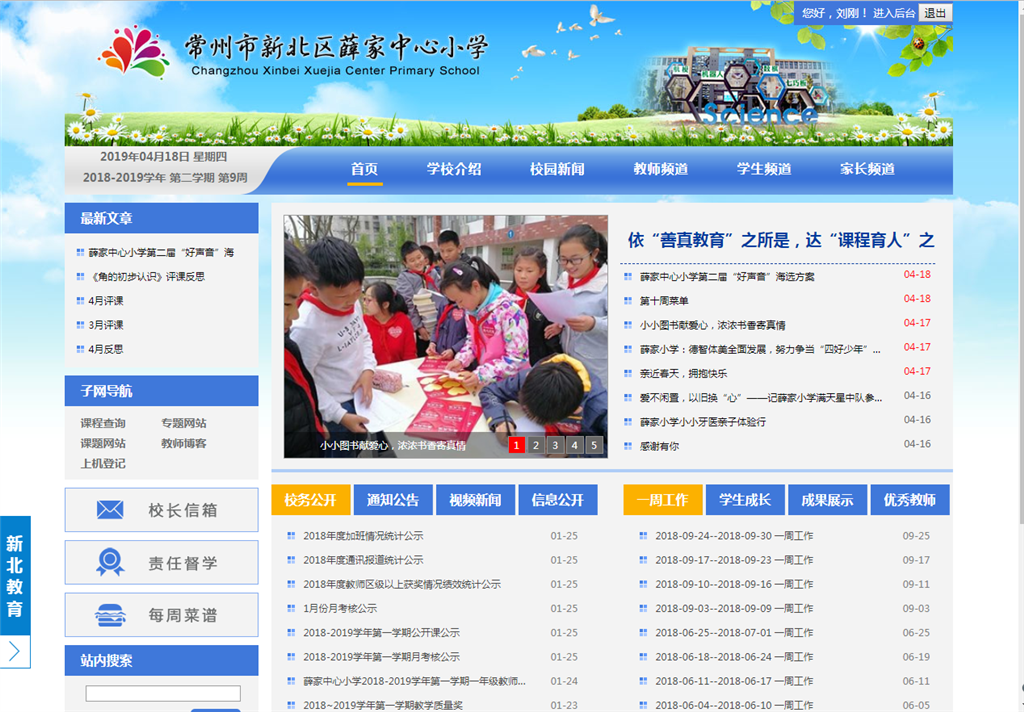
Task: Open the 第十周菜单 news article
Action: pyautogui.click(x=664, y=300)
